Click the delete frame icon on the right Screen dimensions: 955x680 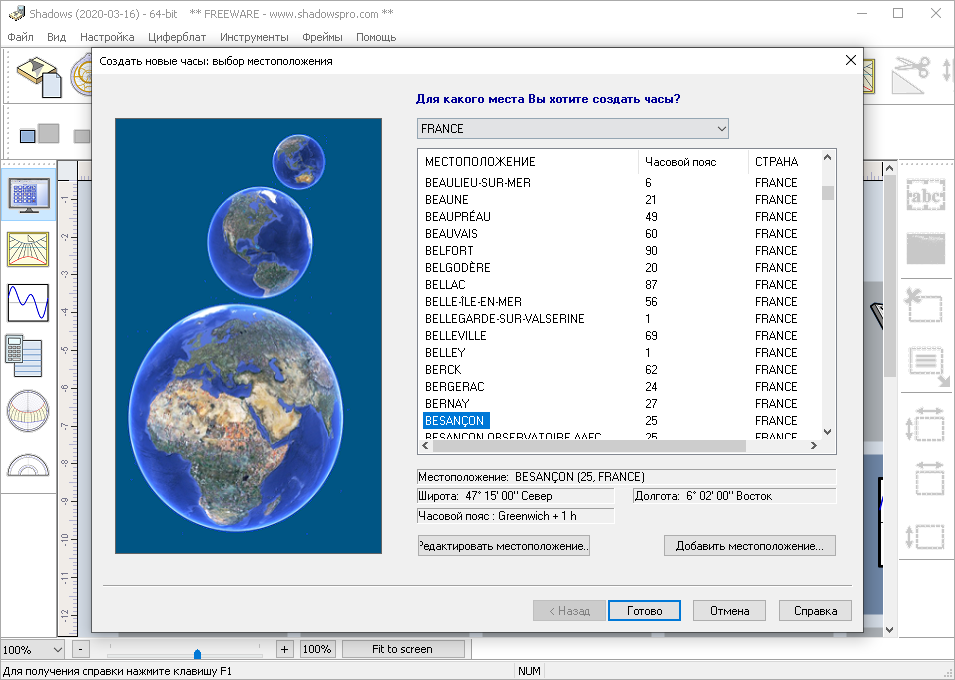[924, 305]
